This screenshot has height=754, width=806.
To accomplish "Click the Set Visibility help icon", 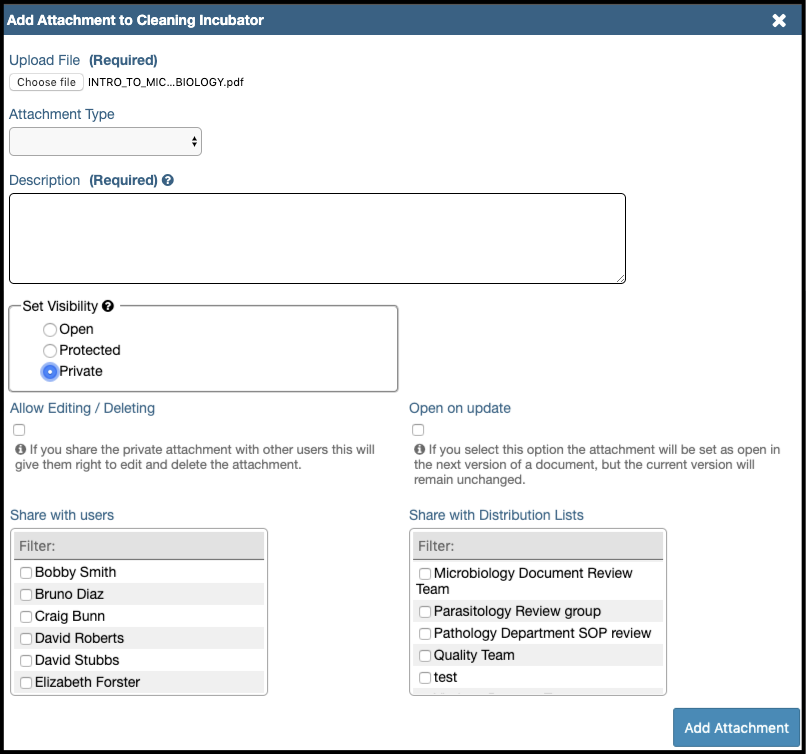I will 108,306.
